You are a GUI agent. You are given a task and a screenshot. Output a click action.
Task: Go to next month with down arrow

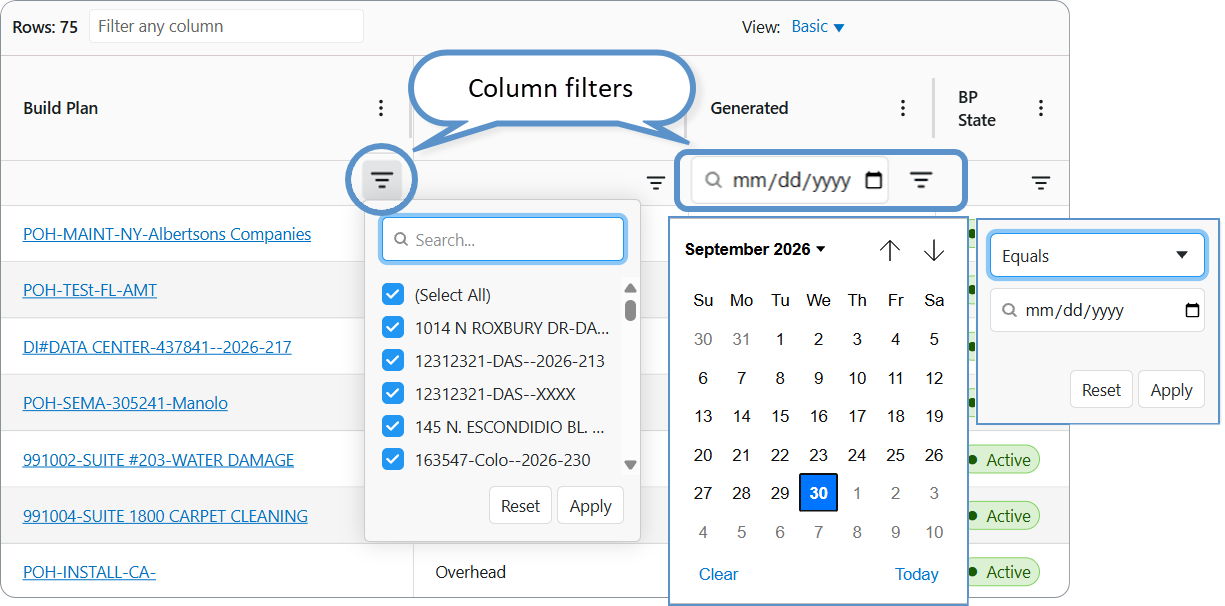934,250
